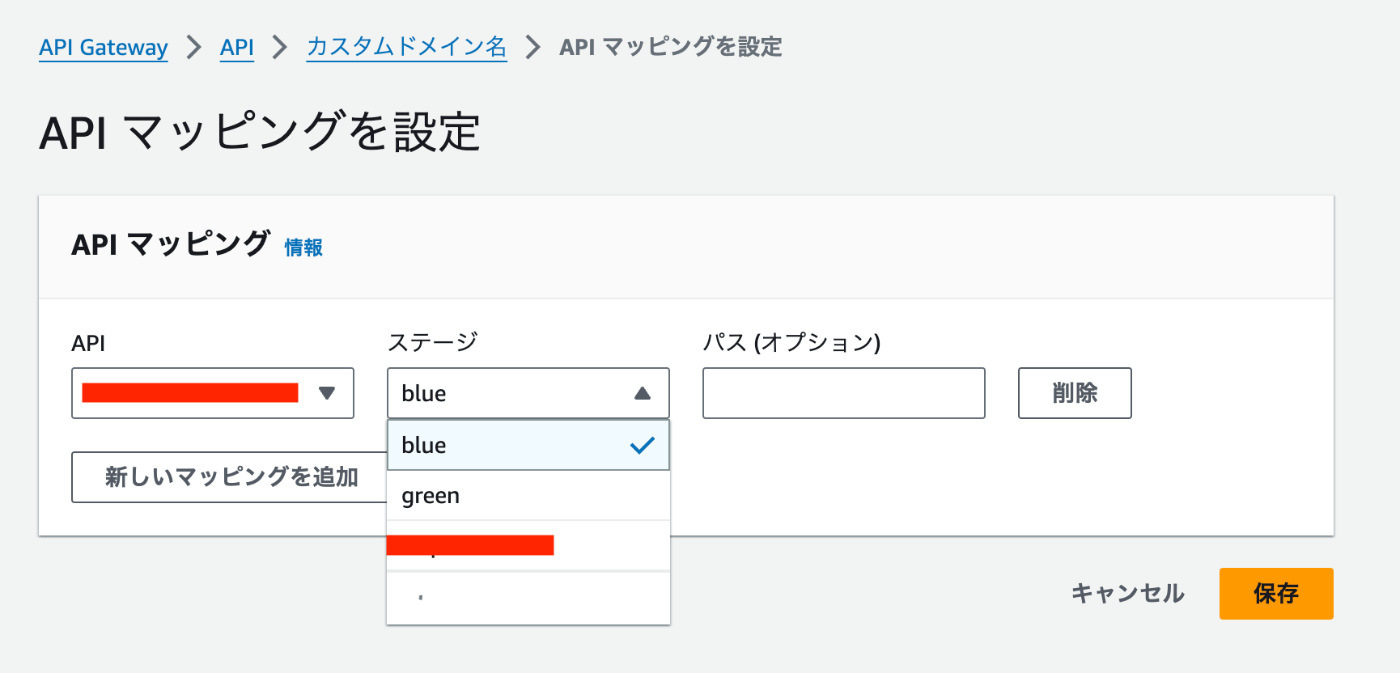Open the API Gateway breadcrumb link

click(x=103, y=47)
